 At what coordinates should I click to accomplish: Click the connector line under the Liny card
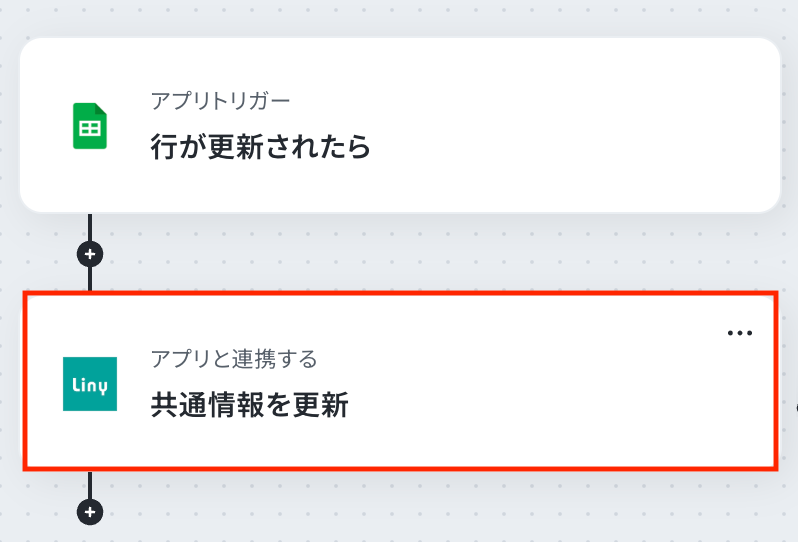tap(90, 484)
